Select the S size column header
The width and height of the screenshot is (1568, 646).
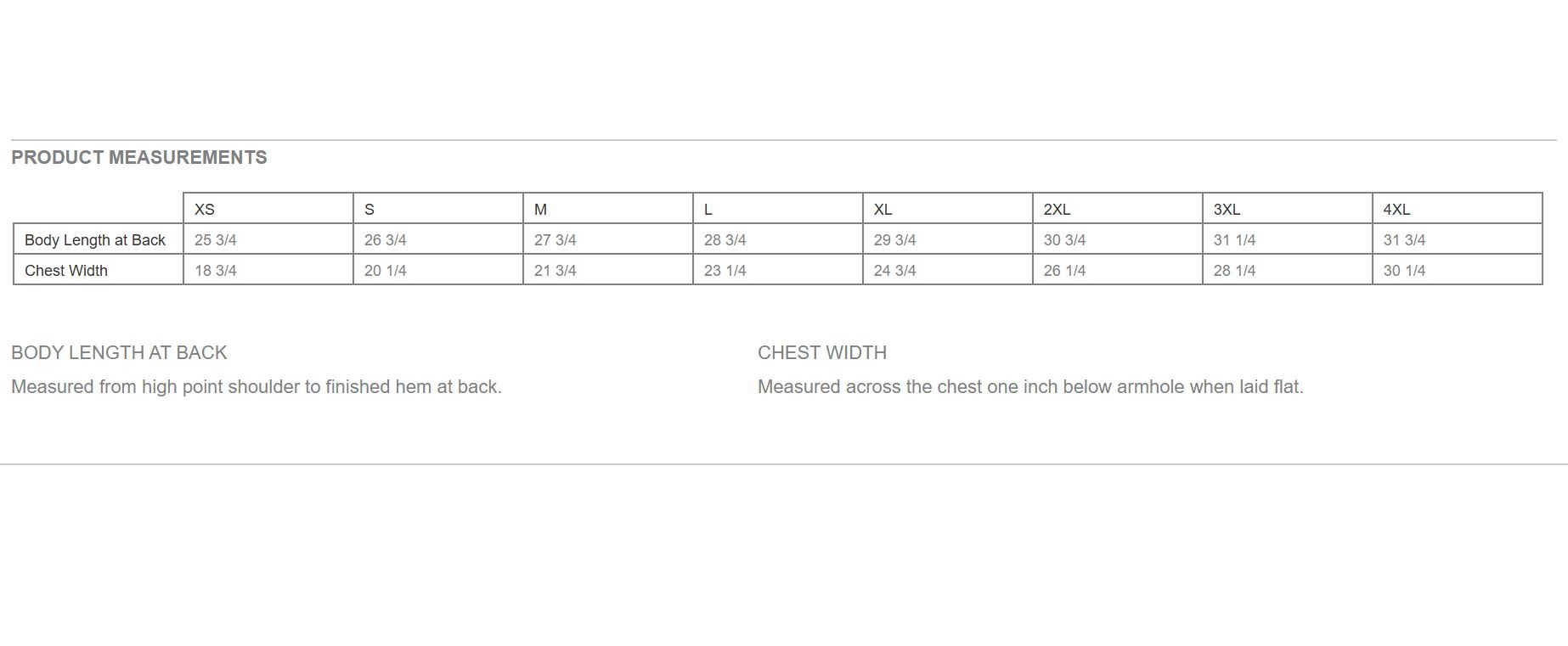pyautogui.click(x=369, y=210)
